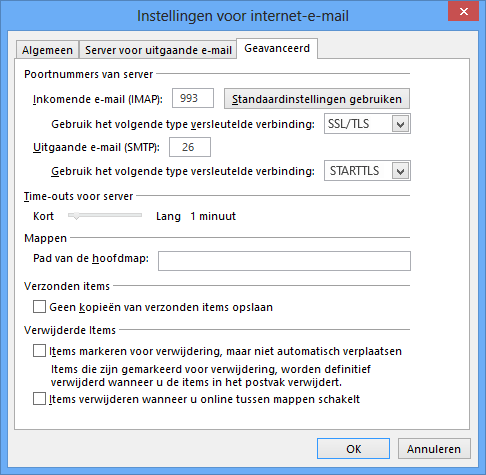Image resolution: width=486 pixels, height=475 pixels.
Task: Click the time-out slider track near Lang
Action: coord(135,215)
